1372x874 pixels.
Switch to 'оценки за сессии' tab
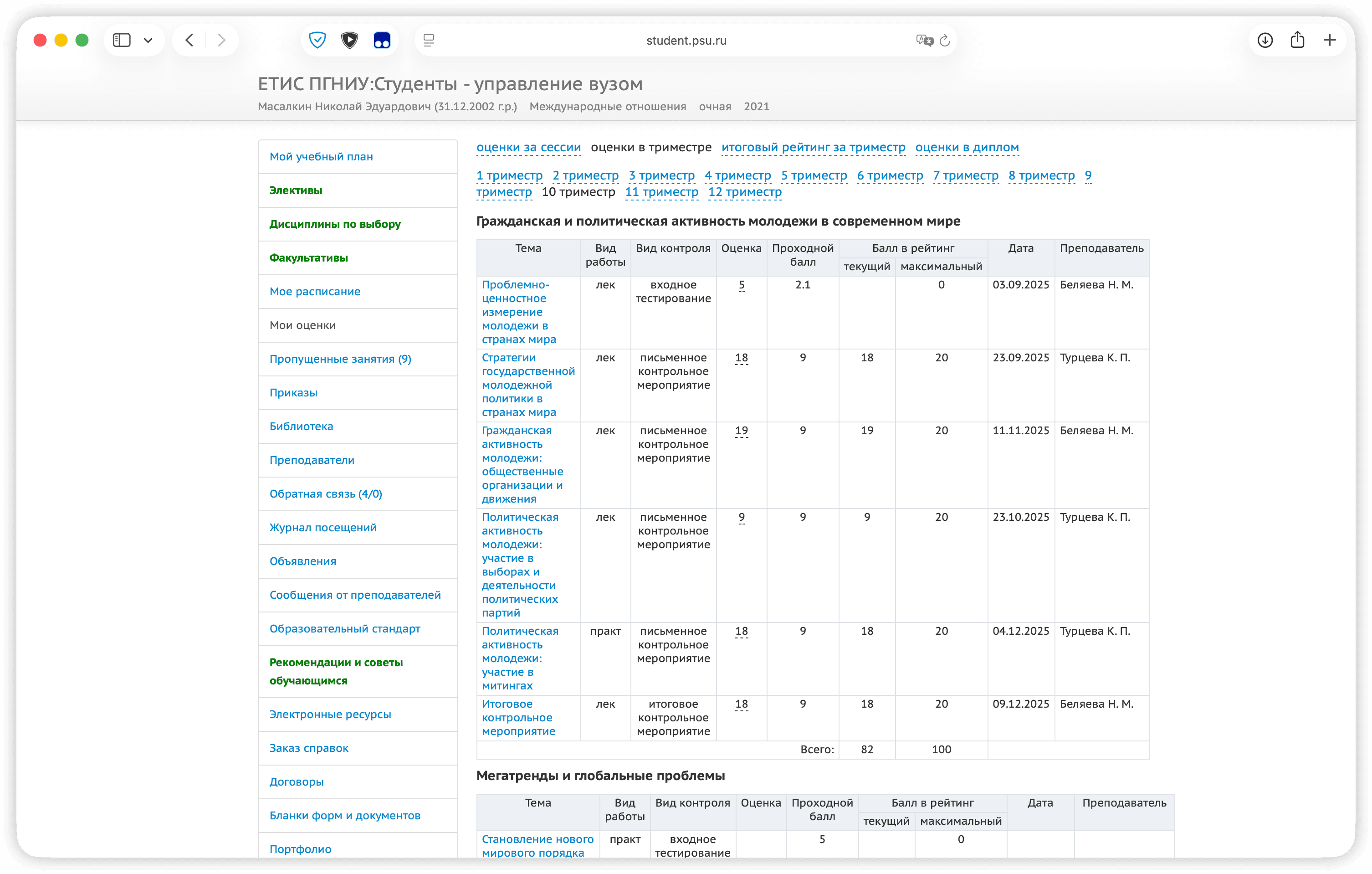tap(528, 147)
